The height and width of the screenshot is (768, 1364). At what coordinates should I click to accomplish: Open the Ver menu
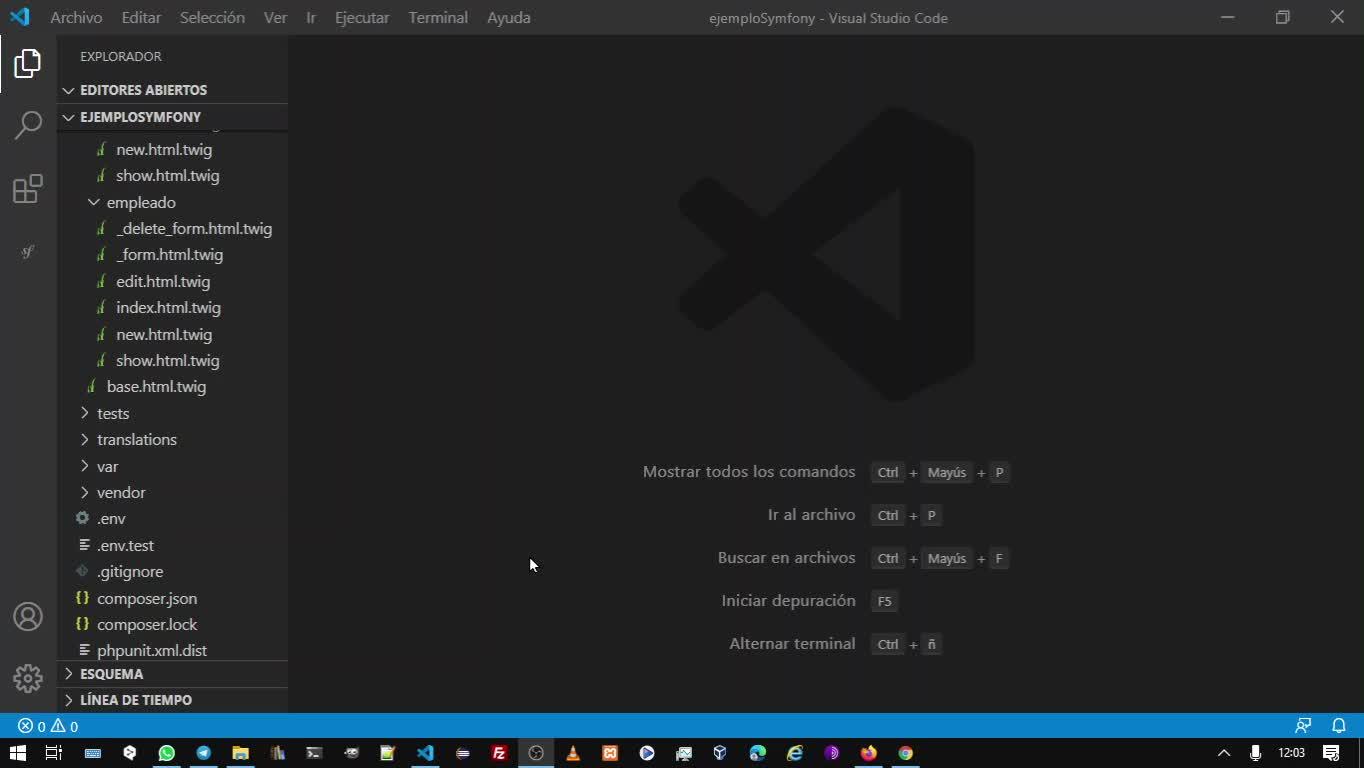point(275,18)
